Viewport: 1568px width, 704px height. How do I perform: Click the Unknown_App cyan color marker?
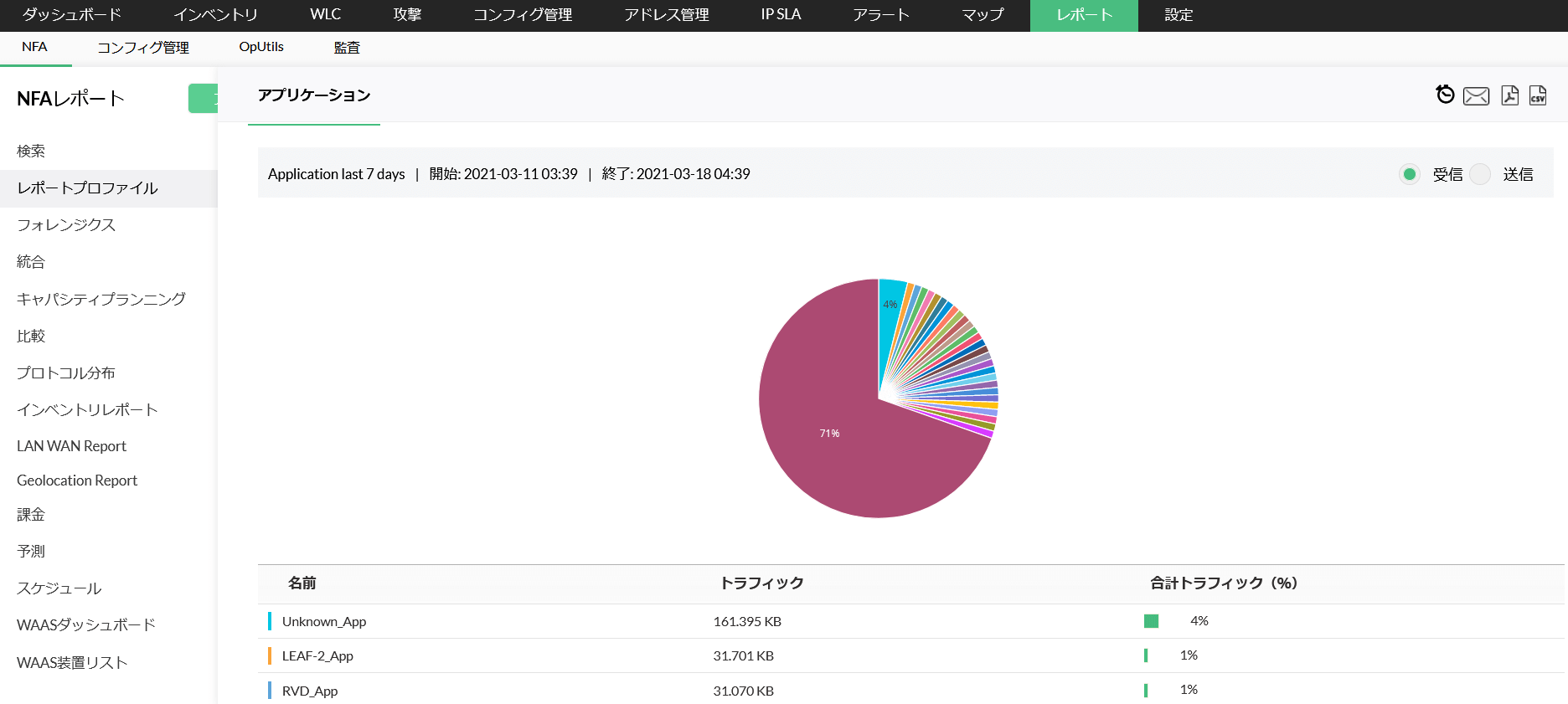pos(270,621)
